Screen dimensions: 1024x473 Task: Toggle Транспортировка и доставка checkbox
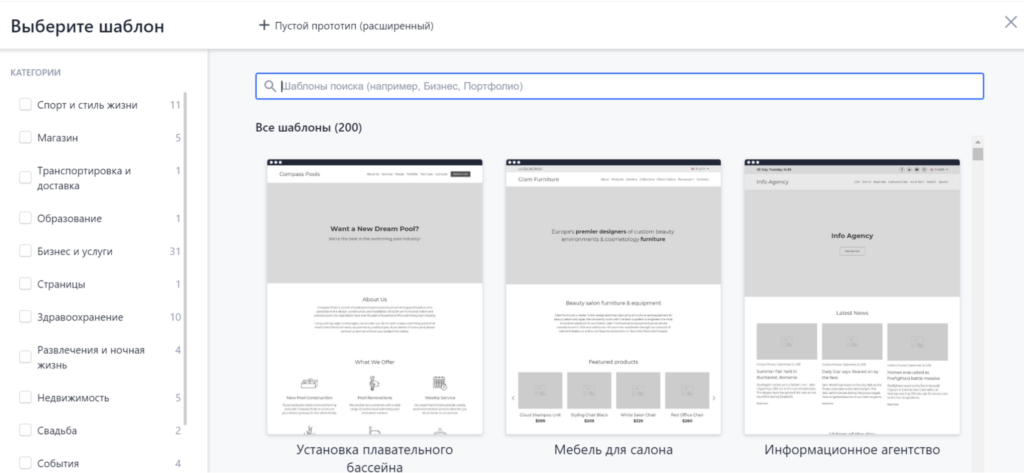pos(26,177)
